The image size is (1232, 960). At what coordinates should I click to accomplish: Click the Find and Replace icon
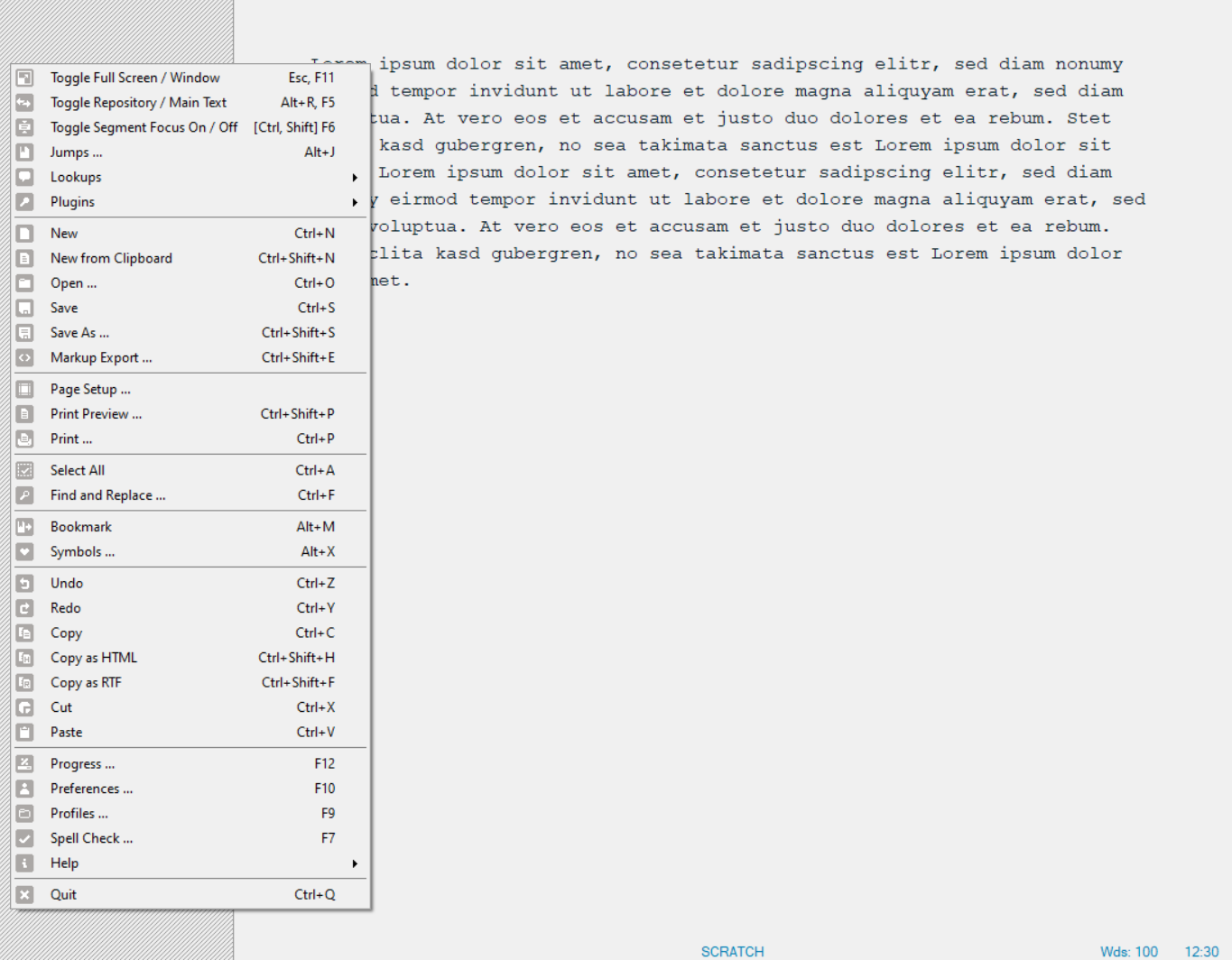(25, 495)
